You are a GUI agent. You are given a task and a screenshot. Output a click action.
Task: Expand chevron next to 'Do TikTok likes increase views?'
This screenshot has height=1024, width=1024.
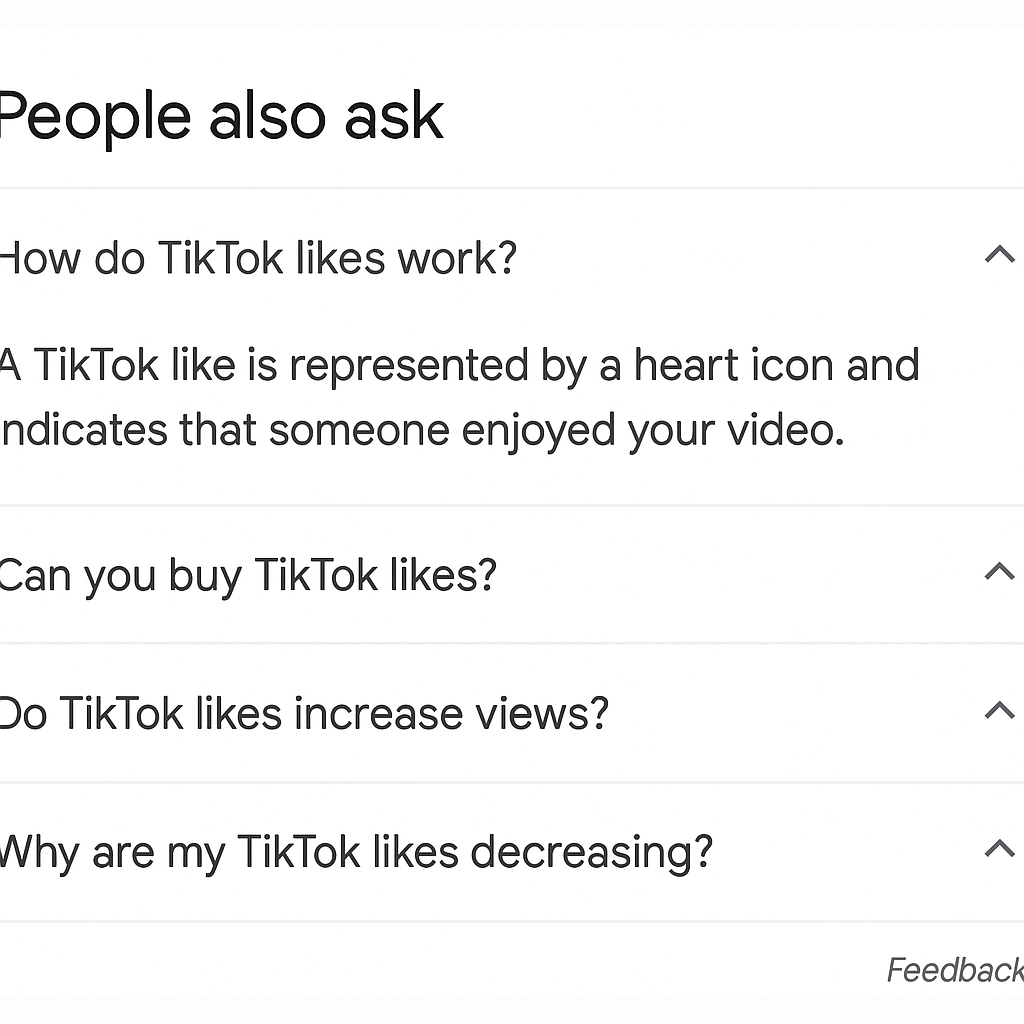pos(999,711)
